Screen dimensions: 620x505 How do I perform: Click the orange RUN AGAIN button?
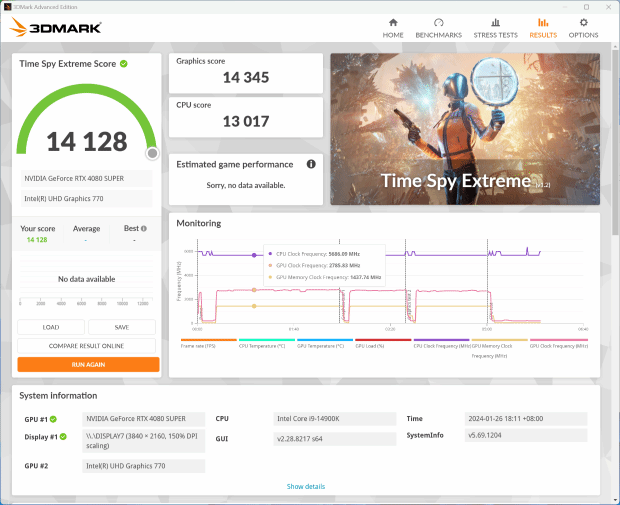click(x=88, y=364)
